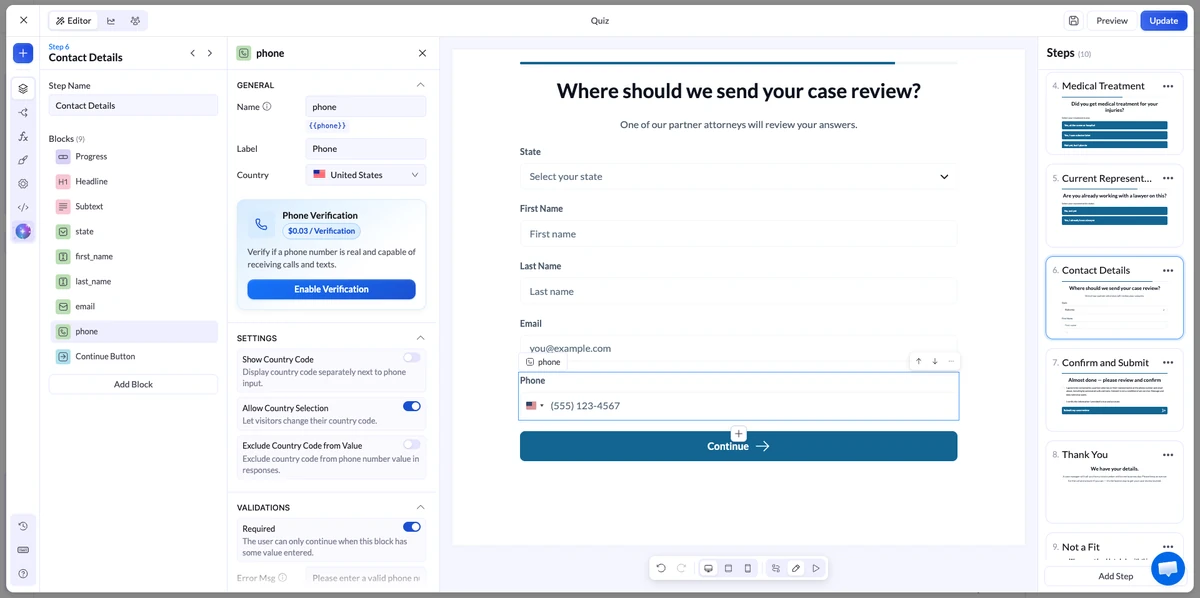
Task: Click the Preview button
Action: click(x=1112, y=20)
